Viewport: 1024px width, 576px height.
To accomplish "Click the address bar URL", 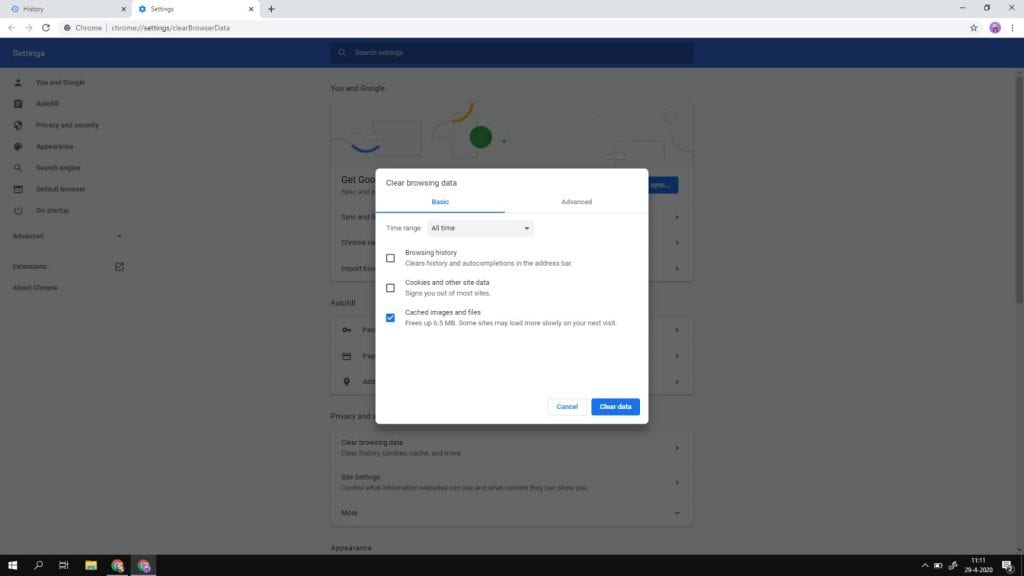I will (x=170, y=28).
